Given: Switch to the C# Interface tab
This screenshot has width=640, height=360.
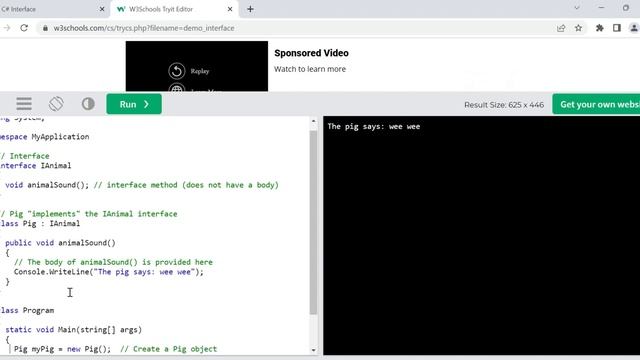Looking at the screenshot, I should [53, 9].
